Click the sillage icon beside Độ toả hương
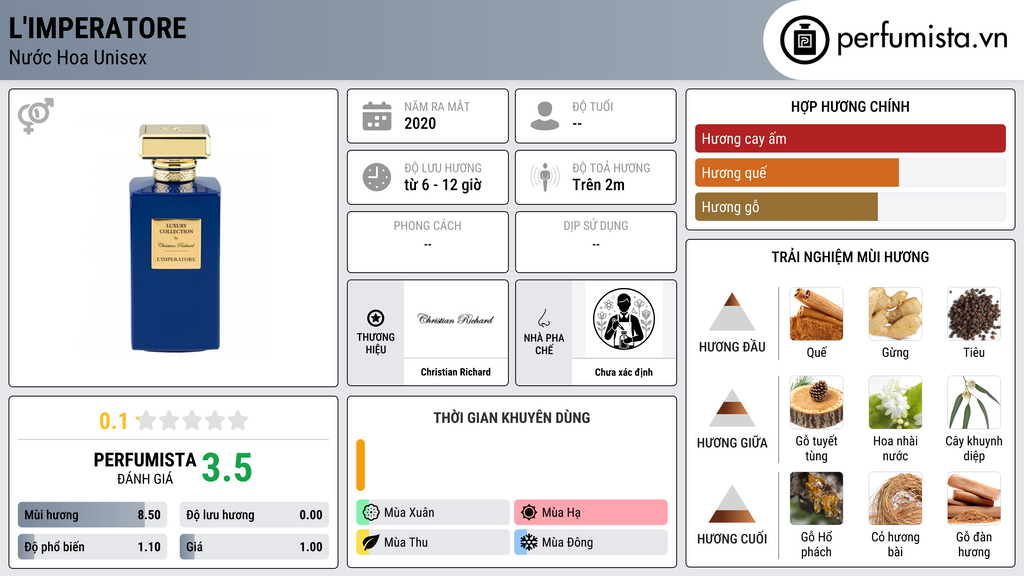1024x576 pixels. pos(545,177)
